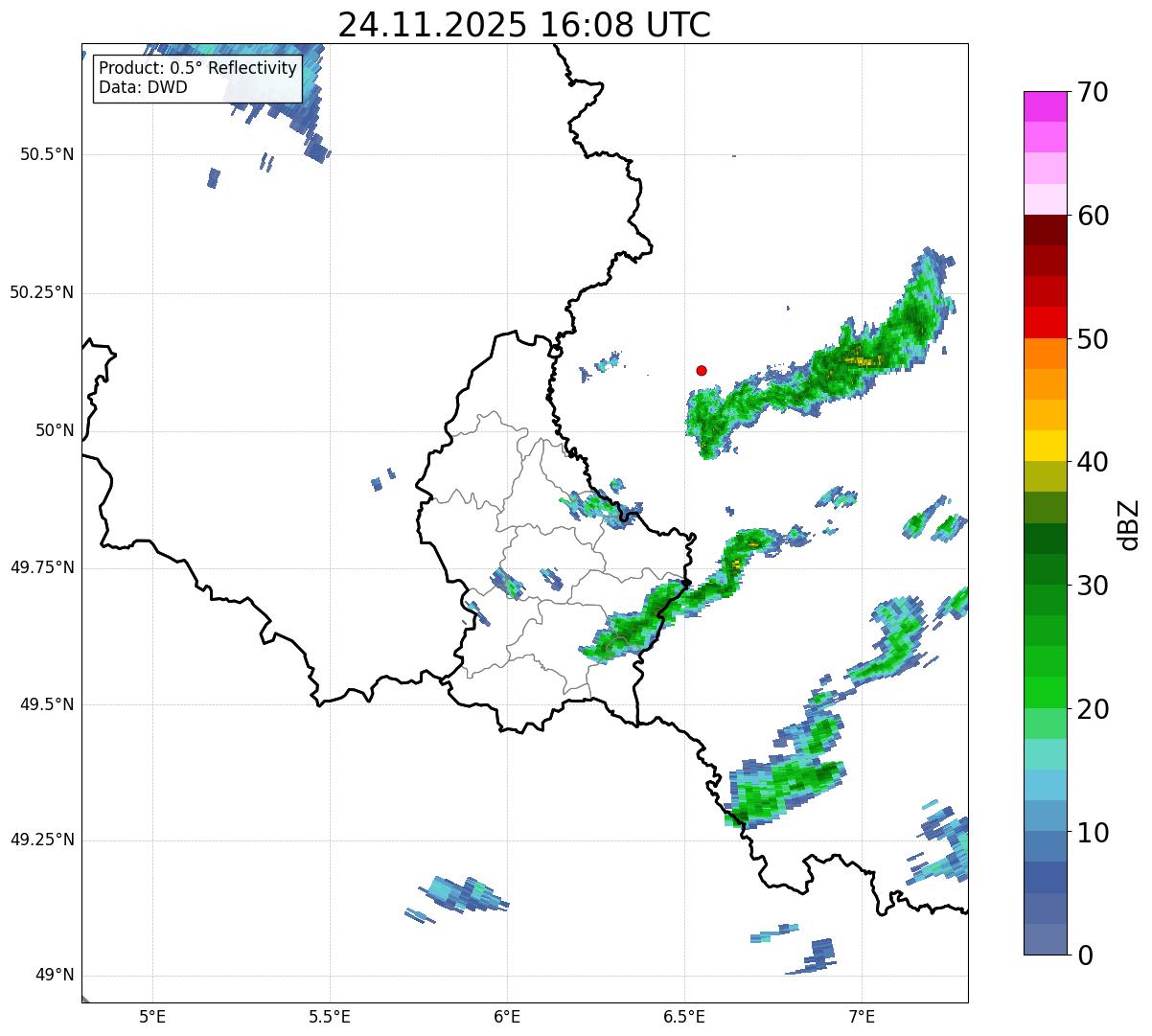Click the 5.5°E longitude tick label
This screenshot has width=1152, height=1036.
330,1016
